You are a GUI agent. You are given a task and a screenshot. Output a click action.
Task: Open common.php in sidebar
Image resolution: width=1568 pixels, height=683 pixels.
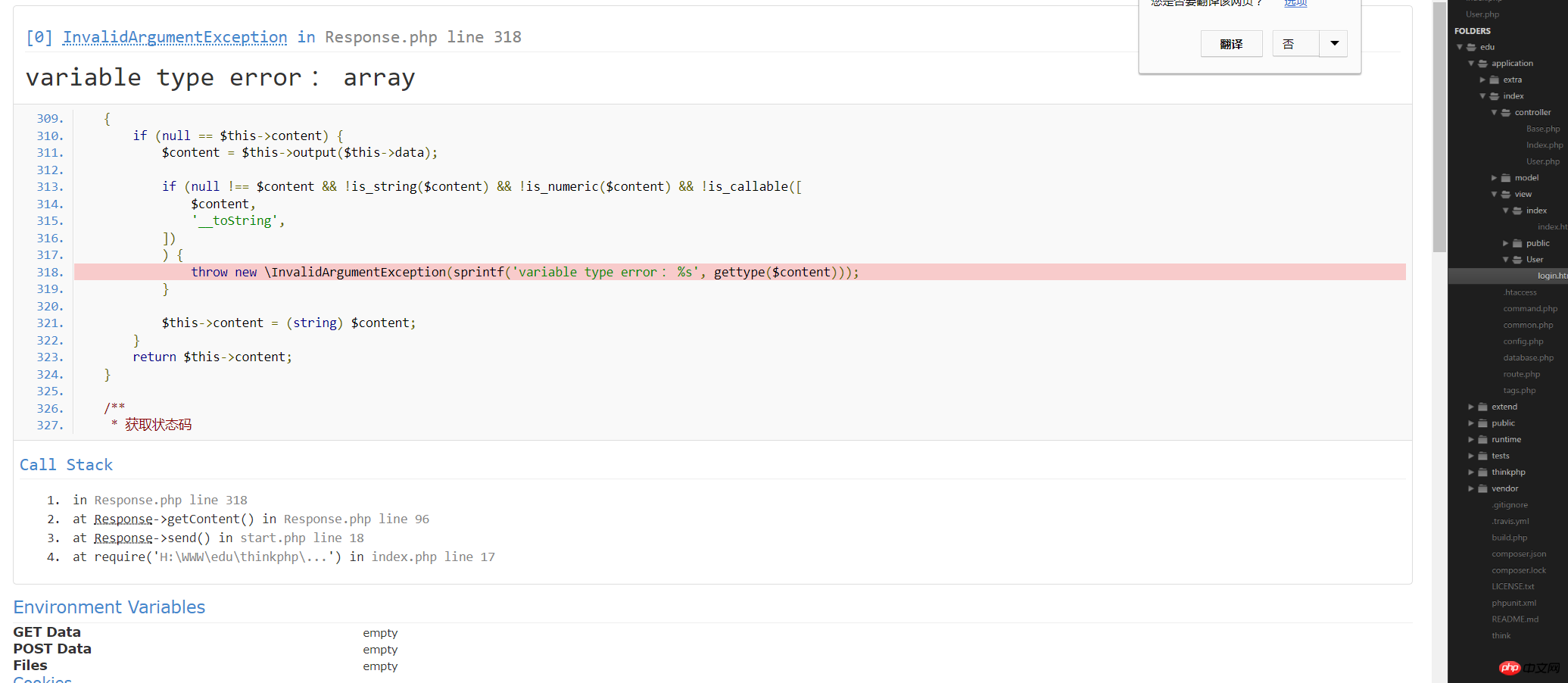[x=1528, y=326]
